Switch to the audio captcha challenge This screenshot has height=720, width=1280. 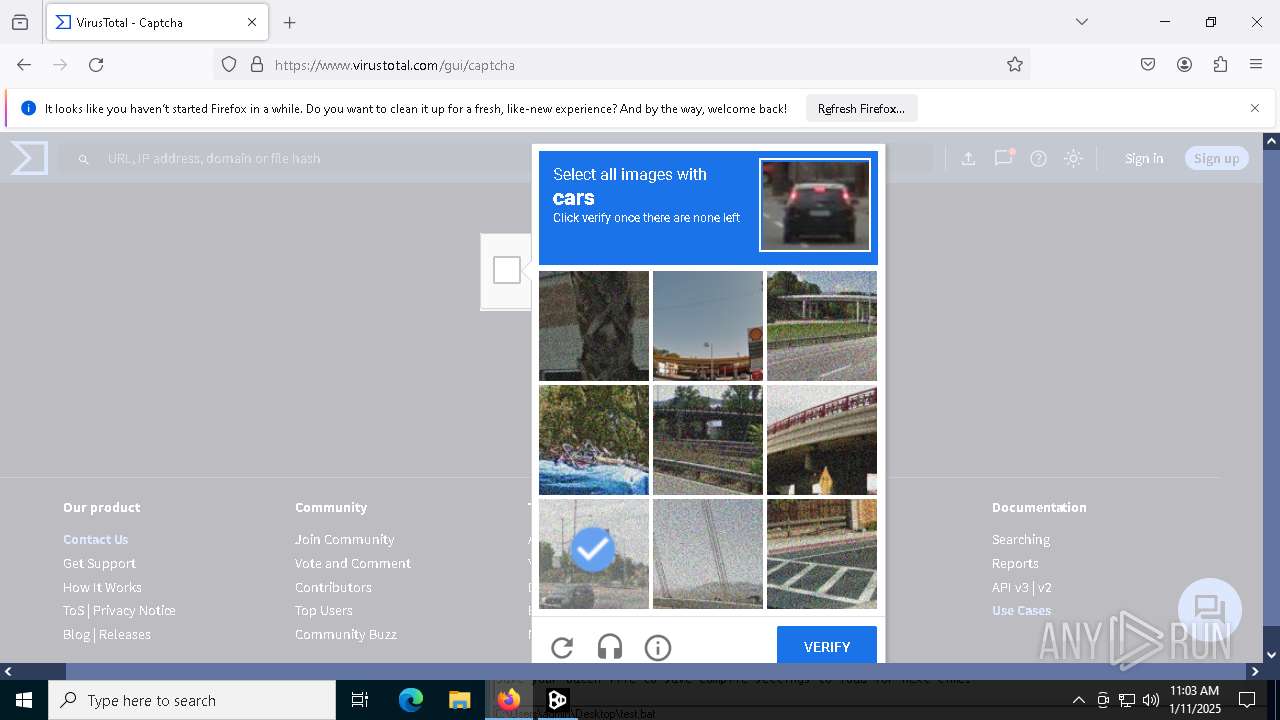tap(610, 648)
